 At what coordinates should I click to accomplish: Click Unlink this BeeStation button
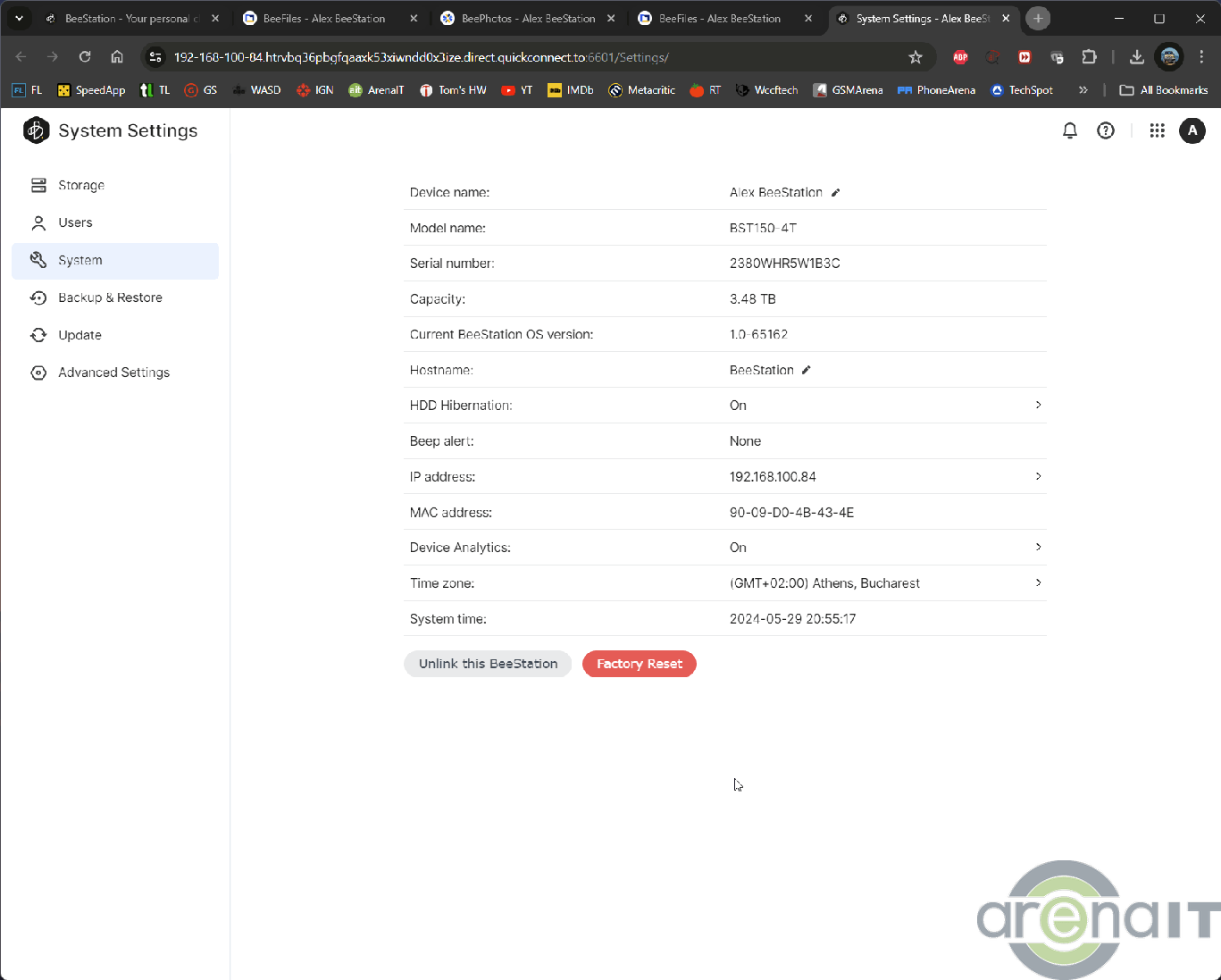click(x=488, y=664)
